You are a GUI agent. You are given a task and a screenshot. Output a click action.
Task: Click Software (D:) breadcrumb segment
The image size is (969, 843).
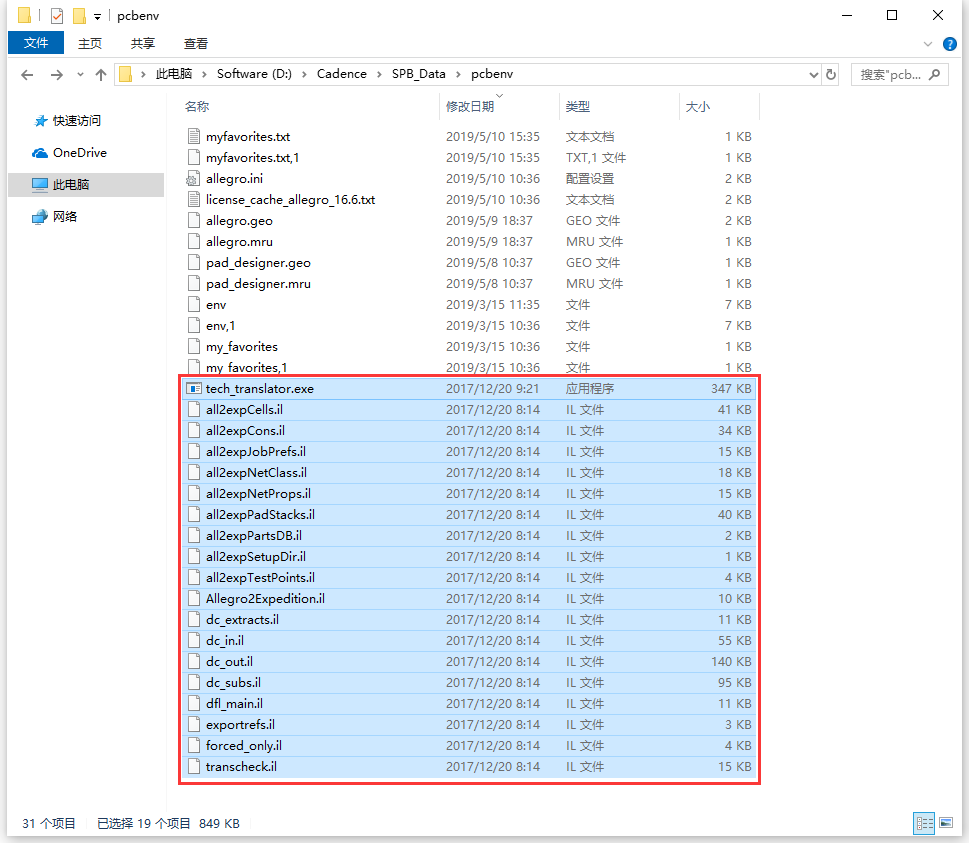click(254, 74)
